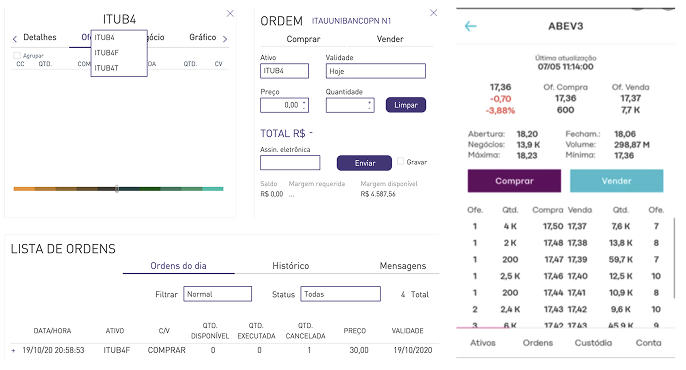Open the Ordens do dia tab

(178, 266)
